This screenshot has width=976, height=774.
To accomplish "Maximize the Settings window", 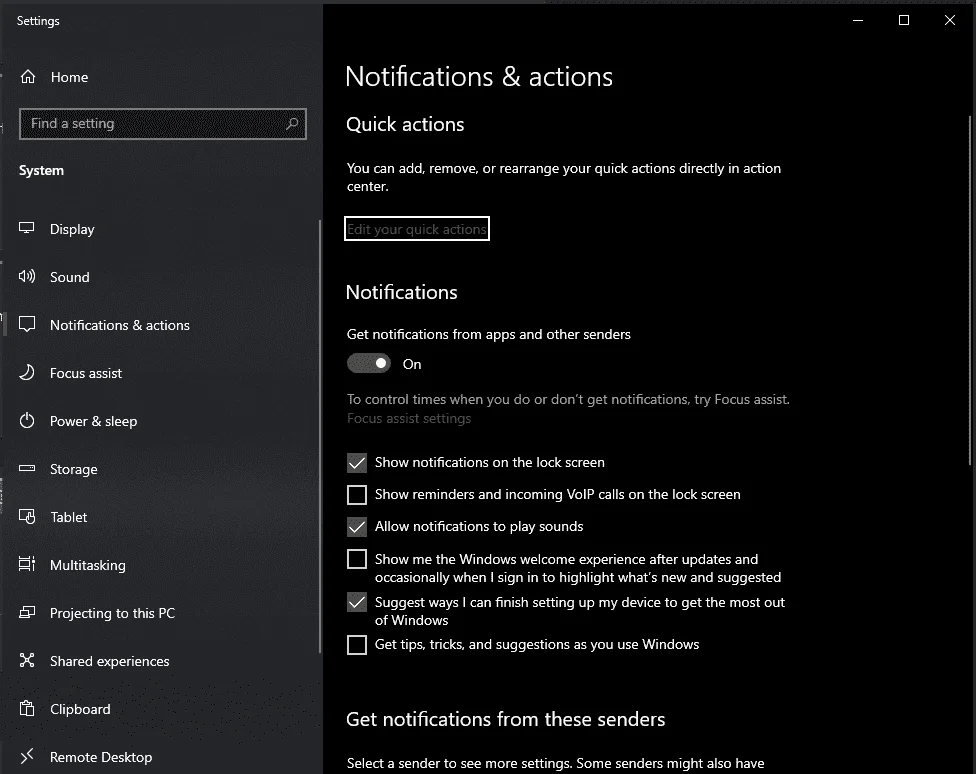I will click(x=904, y=20).
